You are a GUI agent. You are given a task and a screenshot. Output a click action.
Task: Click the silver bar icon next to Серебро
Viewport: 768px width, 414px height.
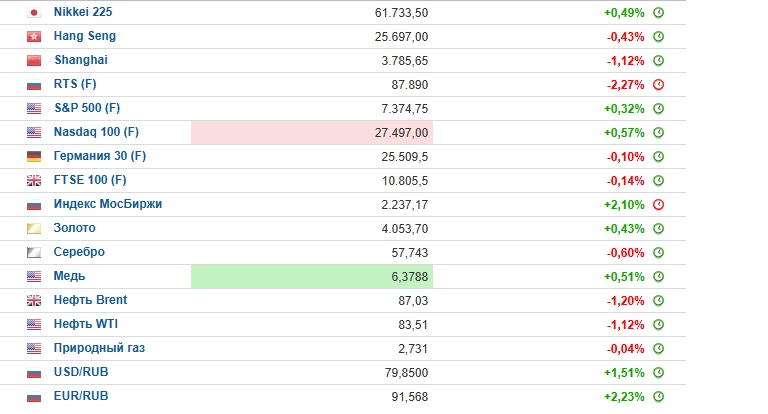click(x=34, y=253)
